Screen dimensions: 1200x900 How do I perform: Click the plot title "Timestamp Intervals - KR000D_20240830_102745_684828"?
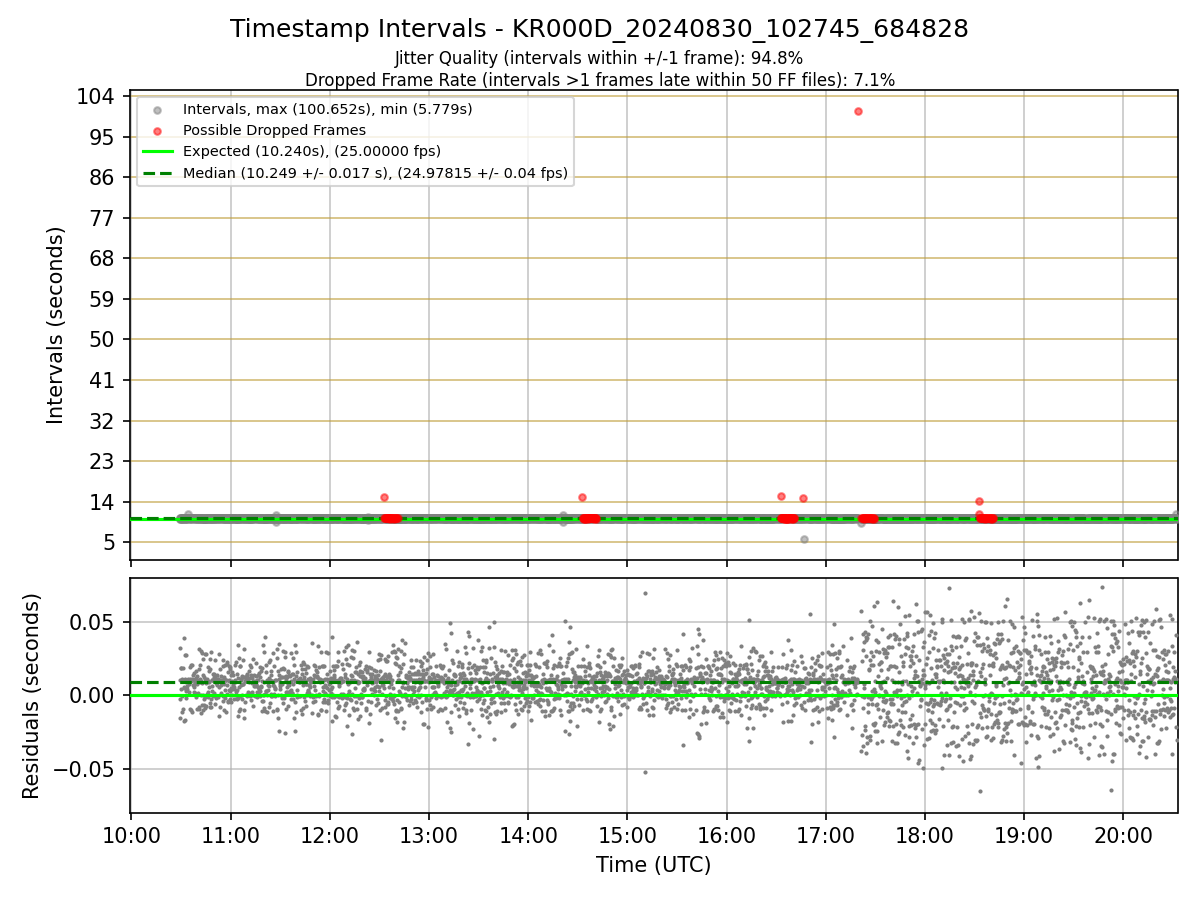[599, 29]
